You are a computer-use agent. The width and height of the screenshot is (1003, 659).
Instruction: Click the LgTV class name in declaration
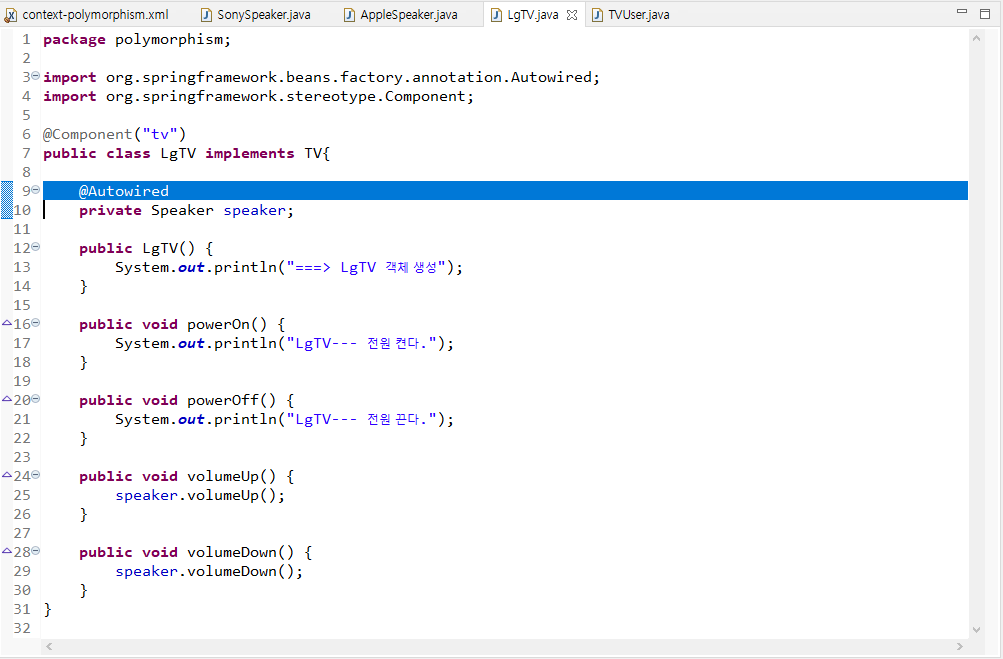[178, 154]
